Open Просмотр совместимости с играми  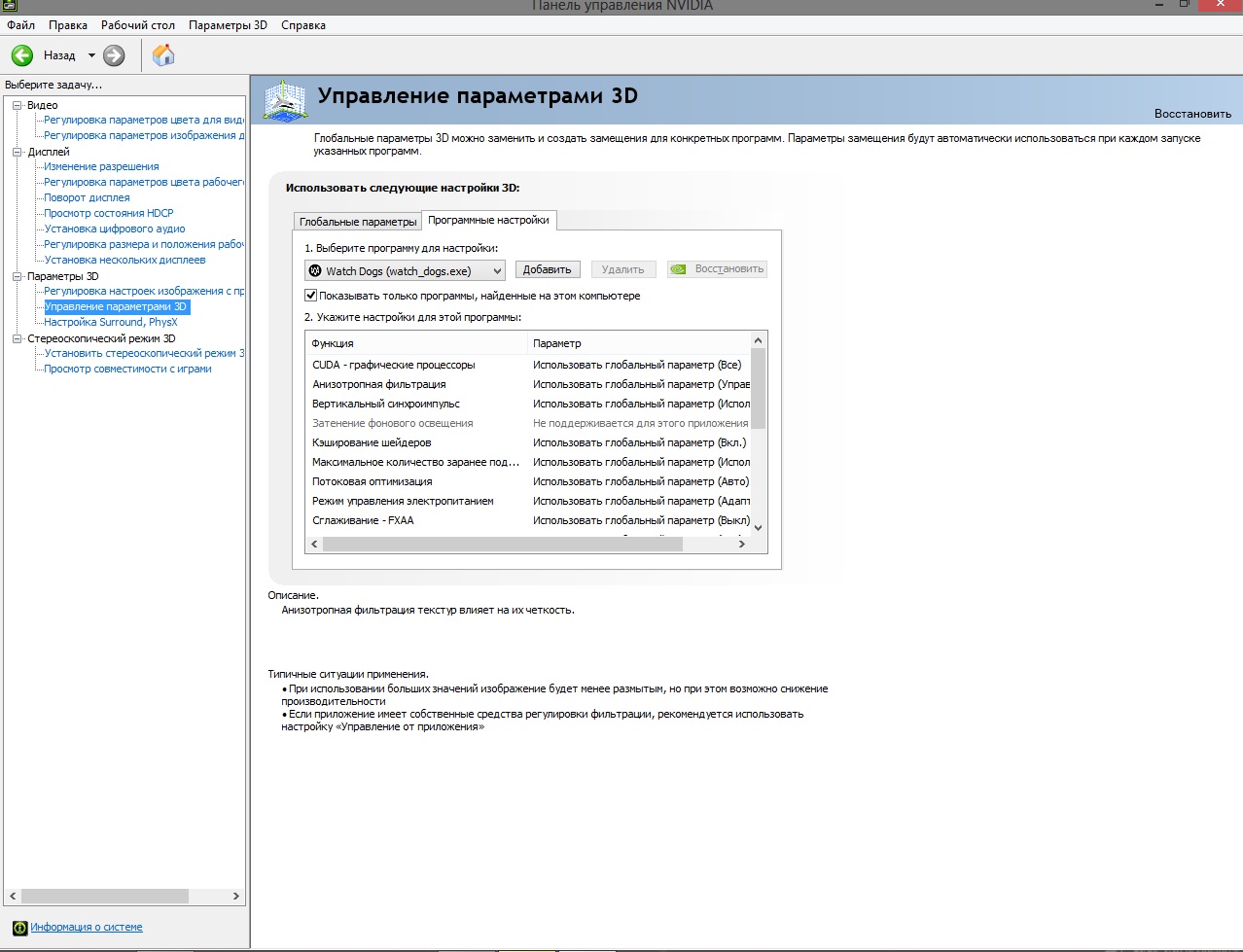click(x=127, y=370)
